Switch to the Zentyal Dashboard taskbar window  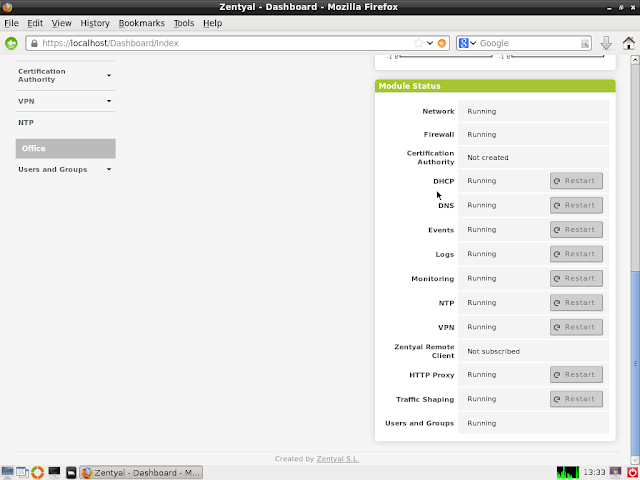pyautogui.click(x=141, y=473)
